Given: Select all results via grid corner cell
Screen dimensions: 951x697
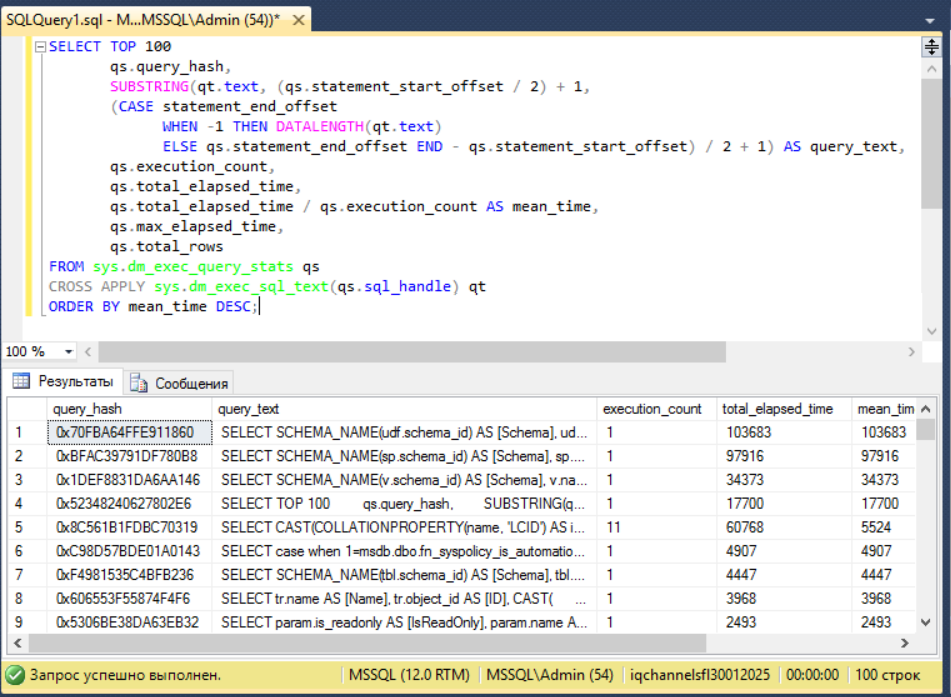Looking at the screenshot, I should tap(27, 409).
